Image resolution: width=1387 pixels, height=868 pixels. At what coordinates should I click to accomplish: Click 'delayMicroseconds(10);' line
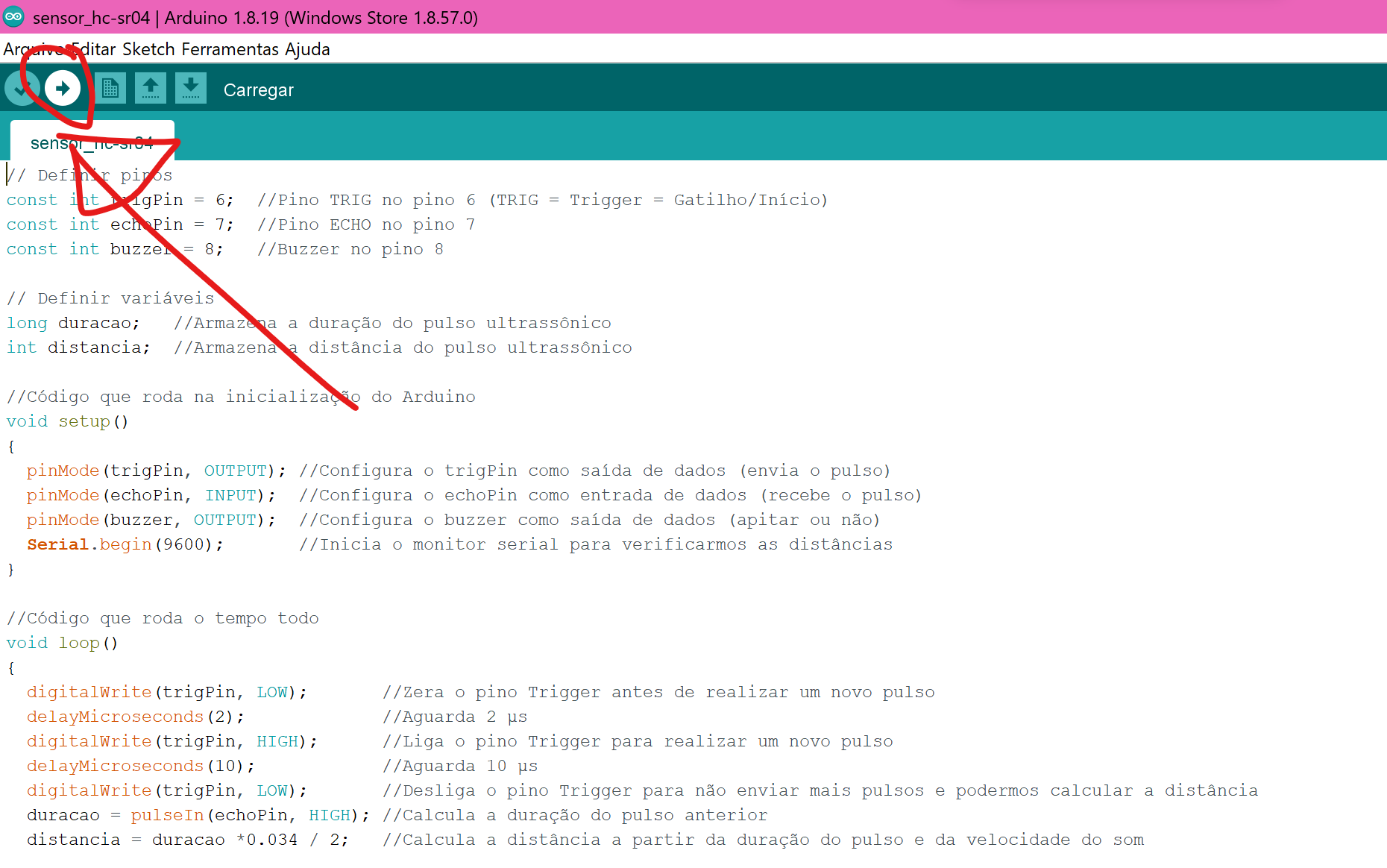[141, 766]
